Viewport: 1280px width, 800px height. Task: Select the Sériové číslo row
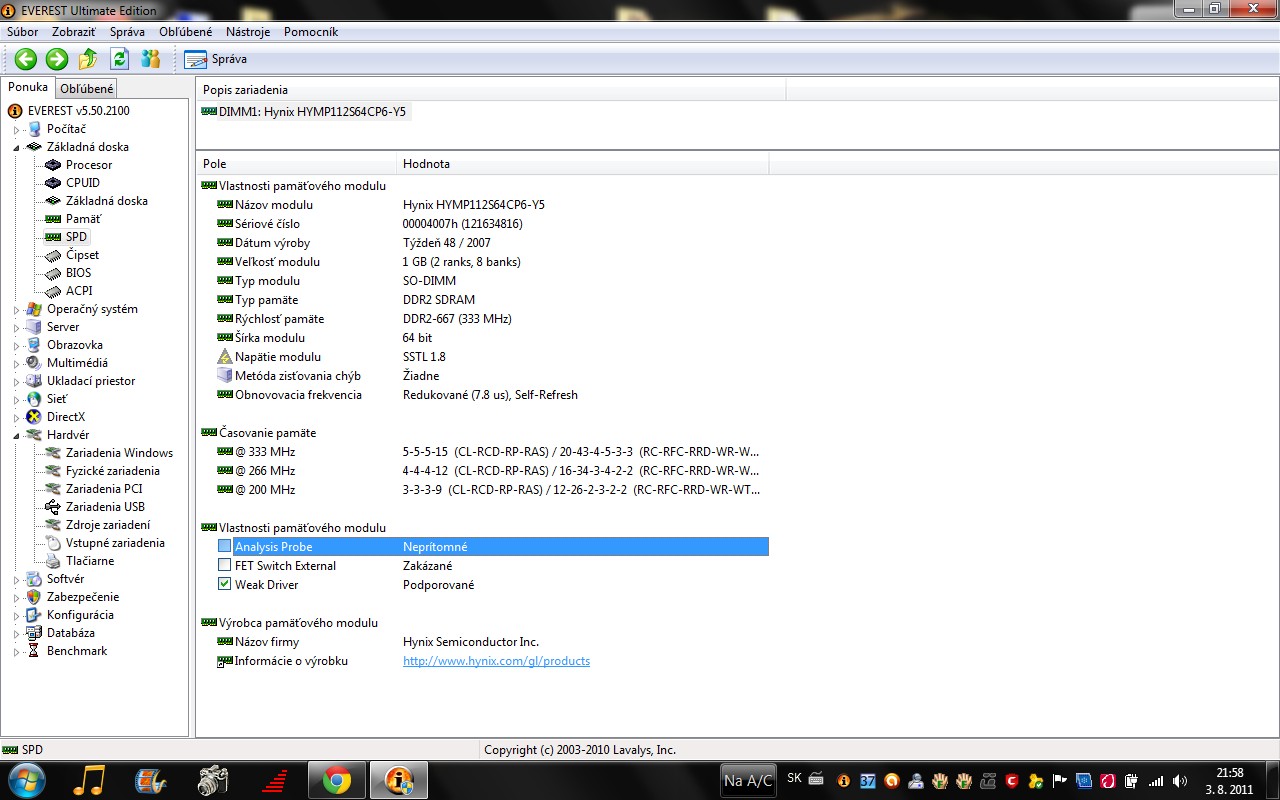tap(483, 224)
